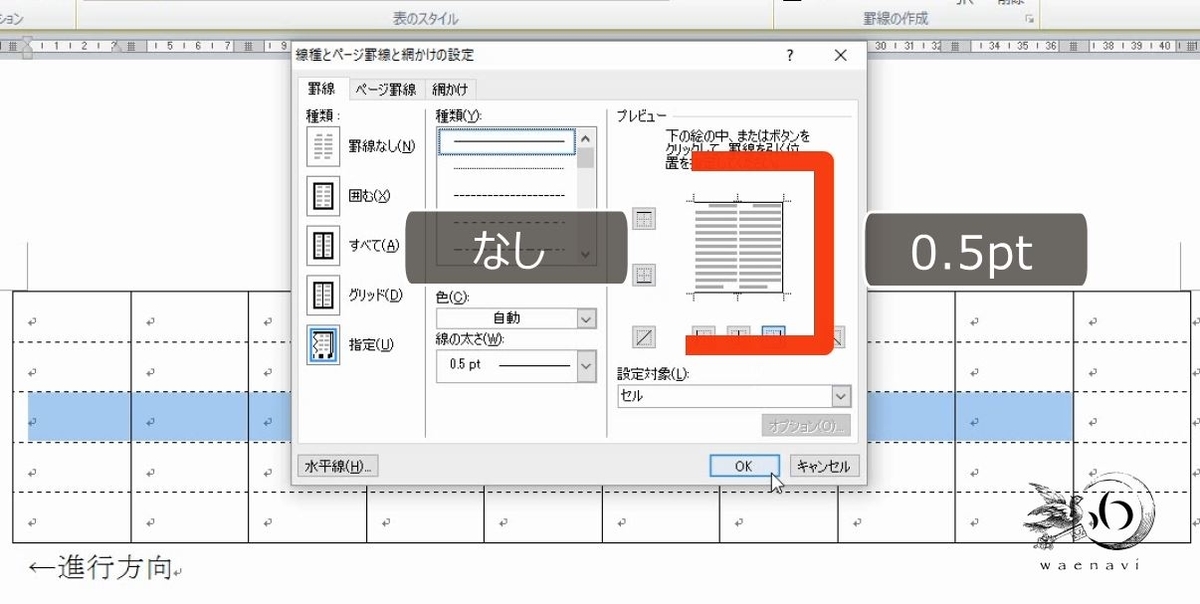Select the グリッド (grid) border preset
Viewport: 1200px width, 604px height.
coord(323,295)
